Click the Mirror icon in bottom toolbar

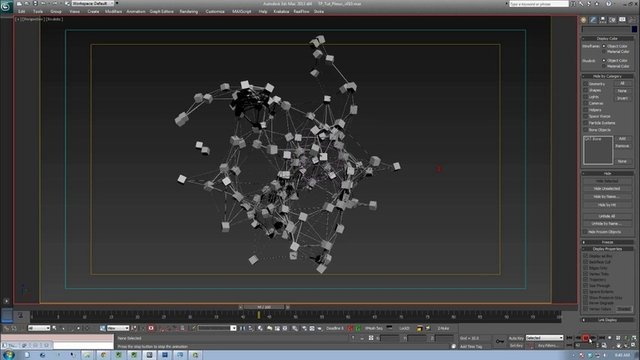243,328
